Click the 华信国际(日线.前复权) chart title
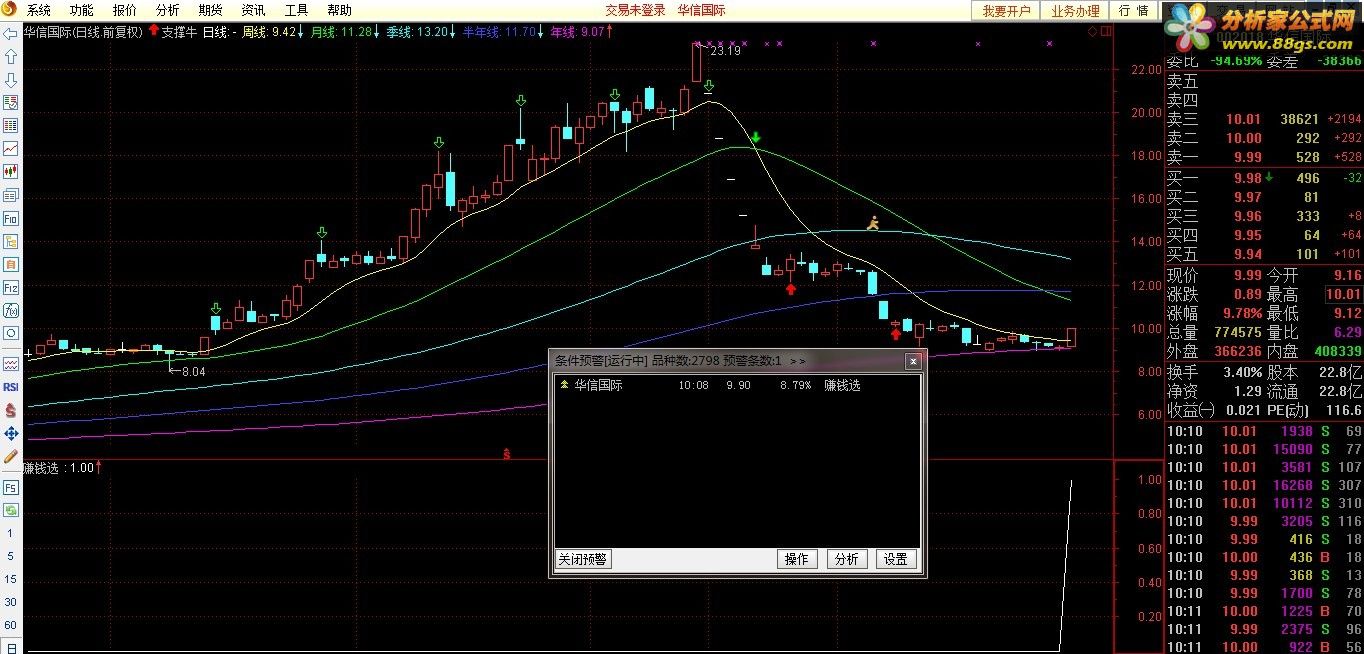 pyautogui.click(x=83, y=32)
